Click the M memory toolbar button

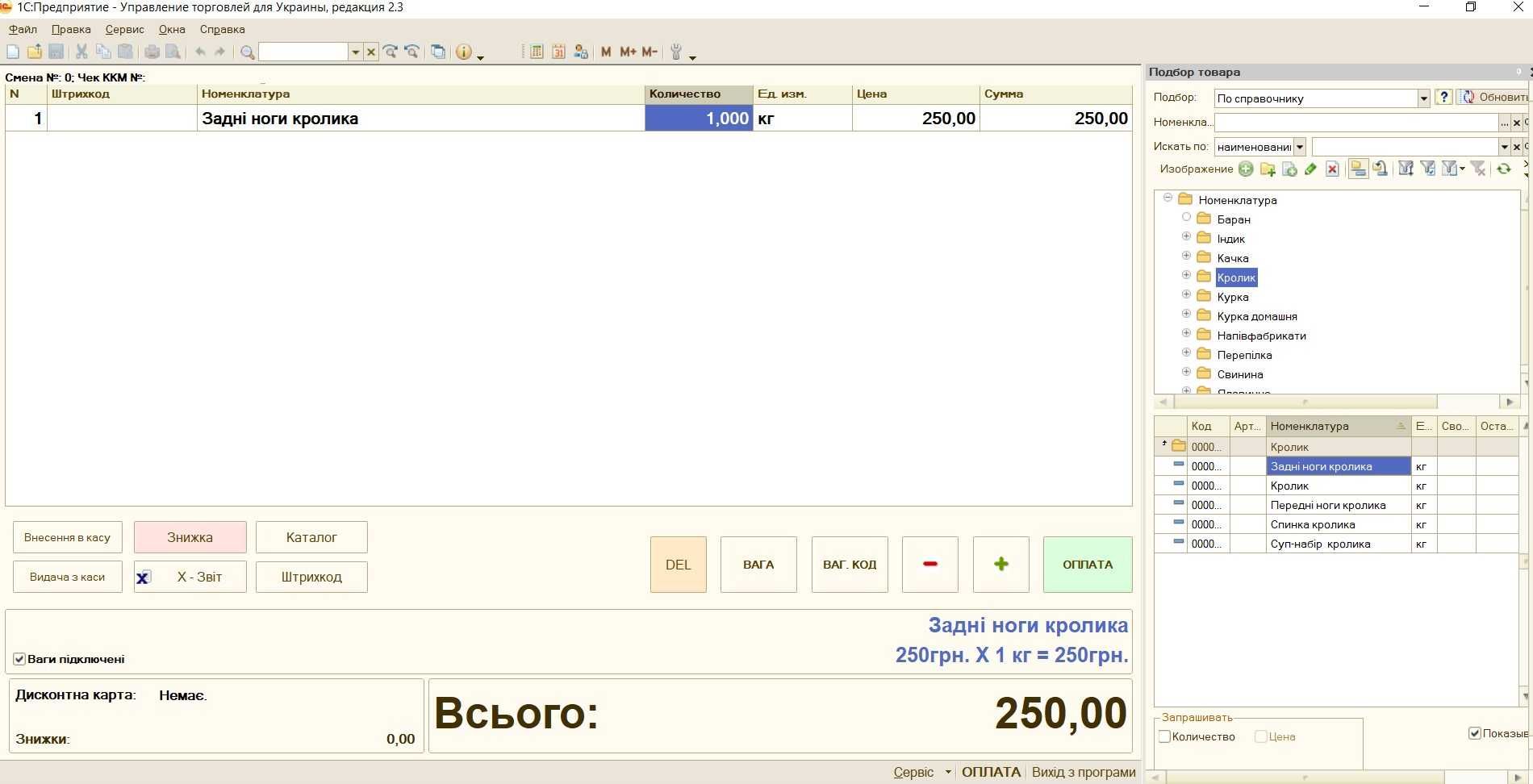(x=606, y=52)
